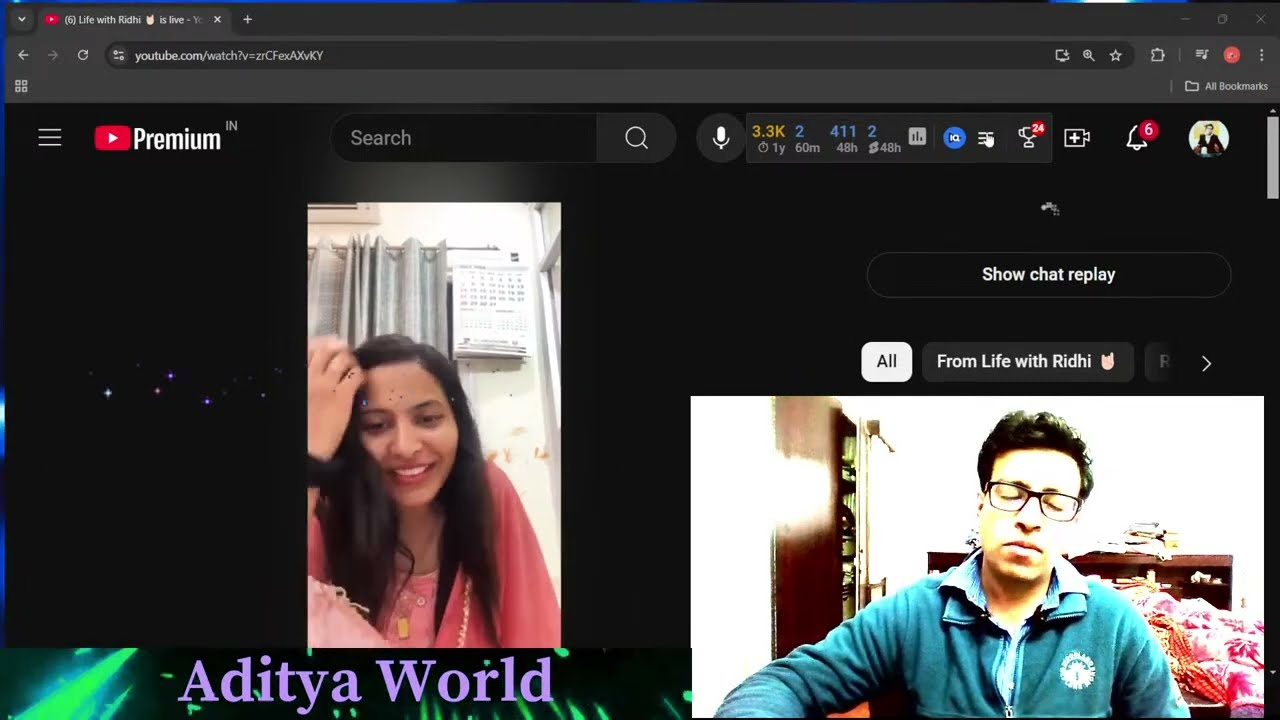Click the magnifier search button
Screen dimensions: 1280x720
[636, 138]
